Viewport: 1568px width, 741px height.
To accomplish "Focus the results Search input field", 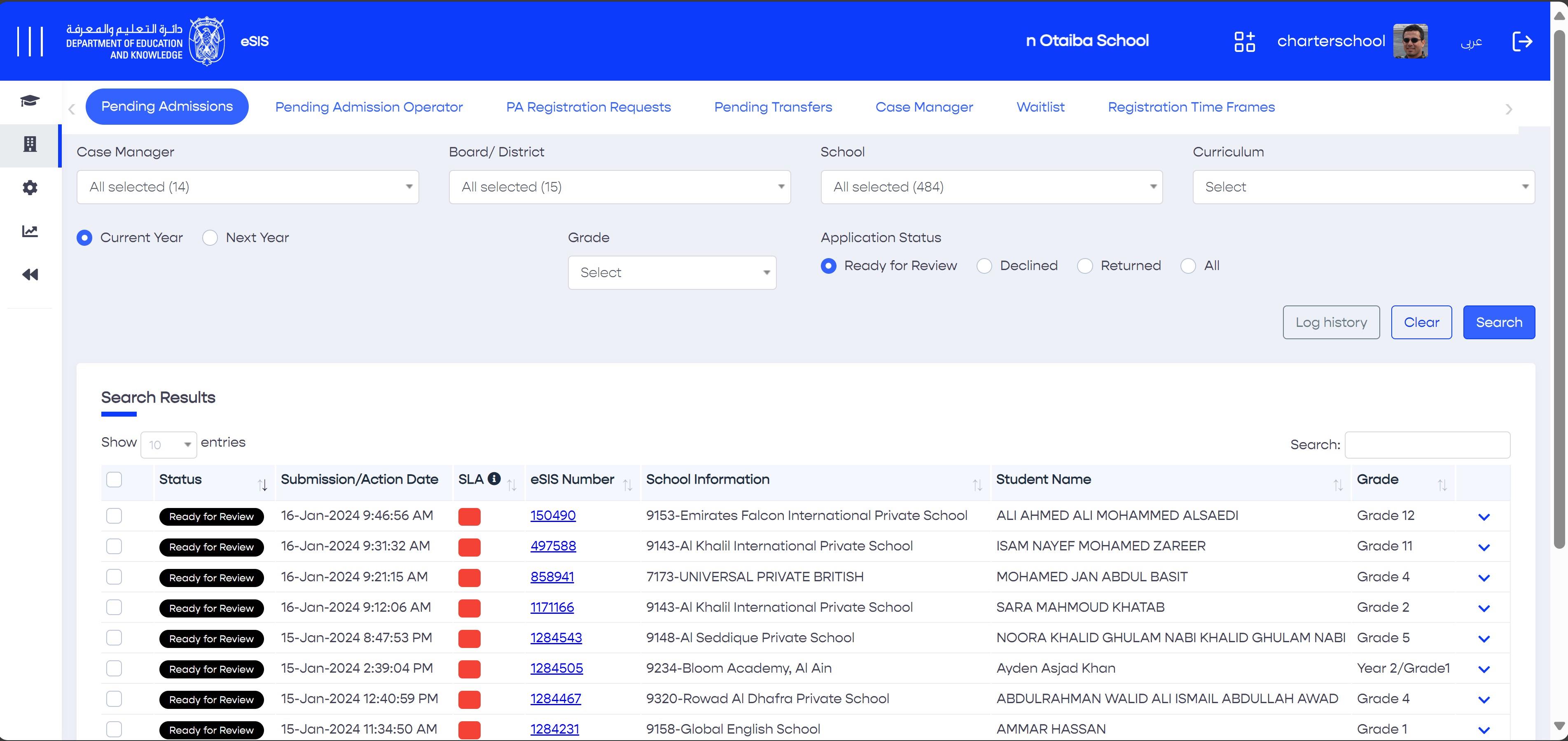I will coord(1428,445).
